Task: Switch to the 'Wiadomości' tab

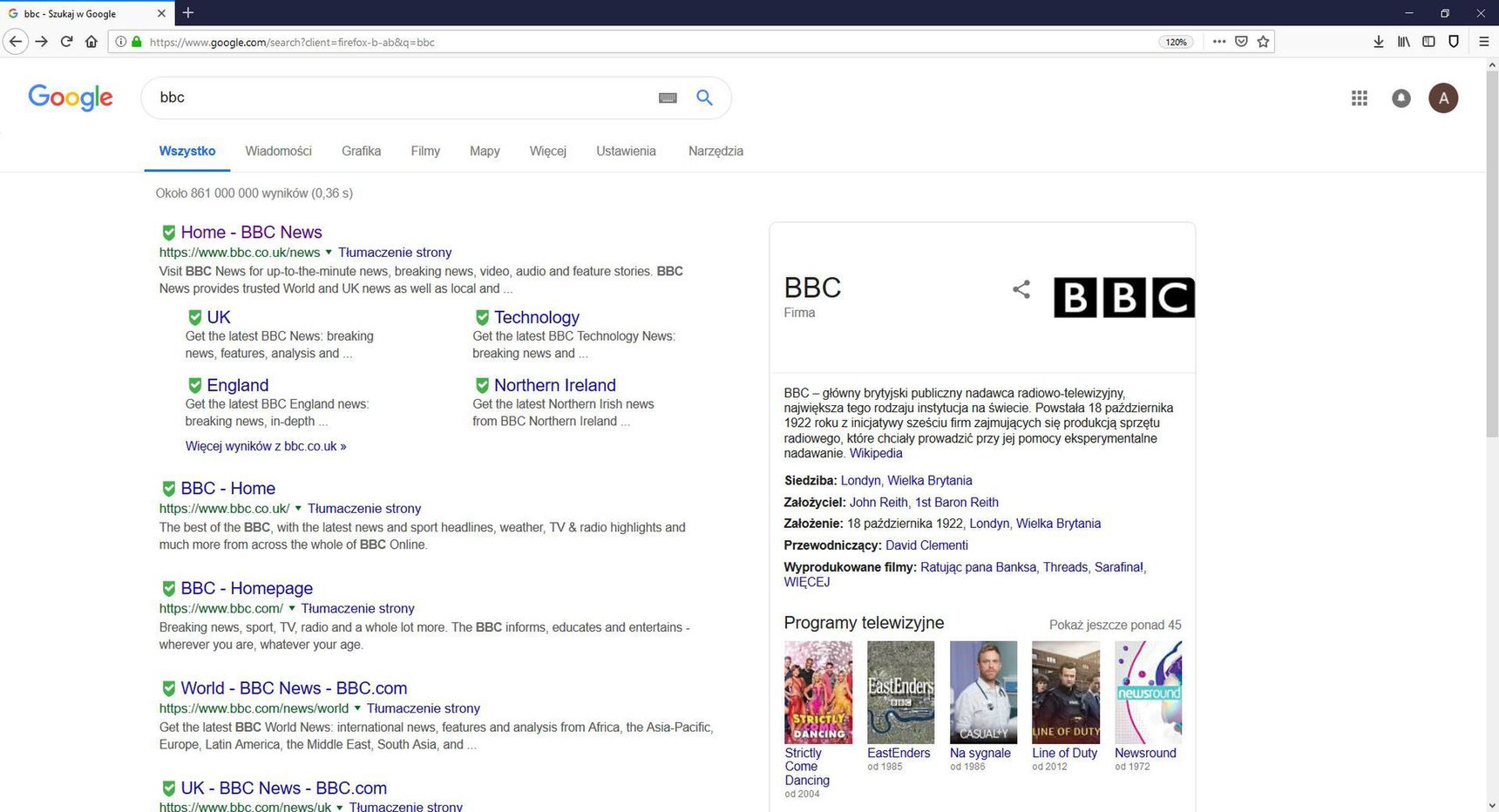Action: [278, 151]
